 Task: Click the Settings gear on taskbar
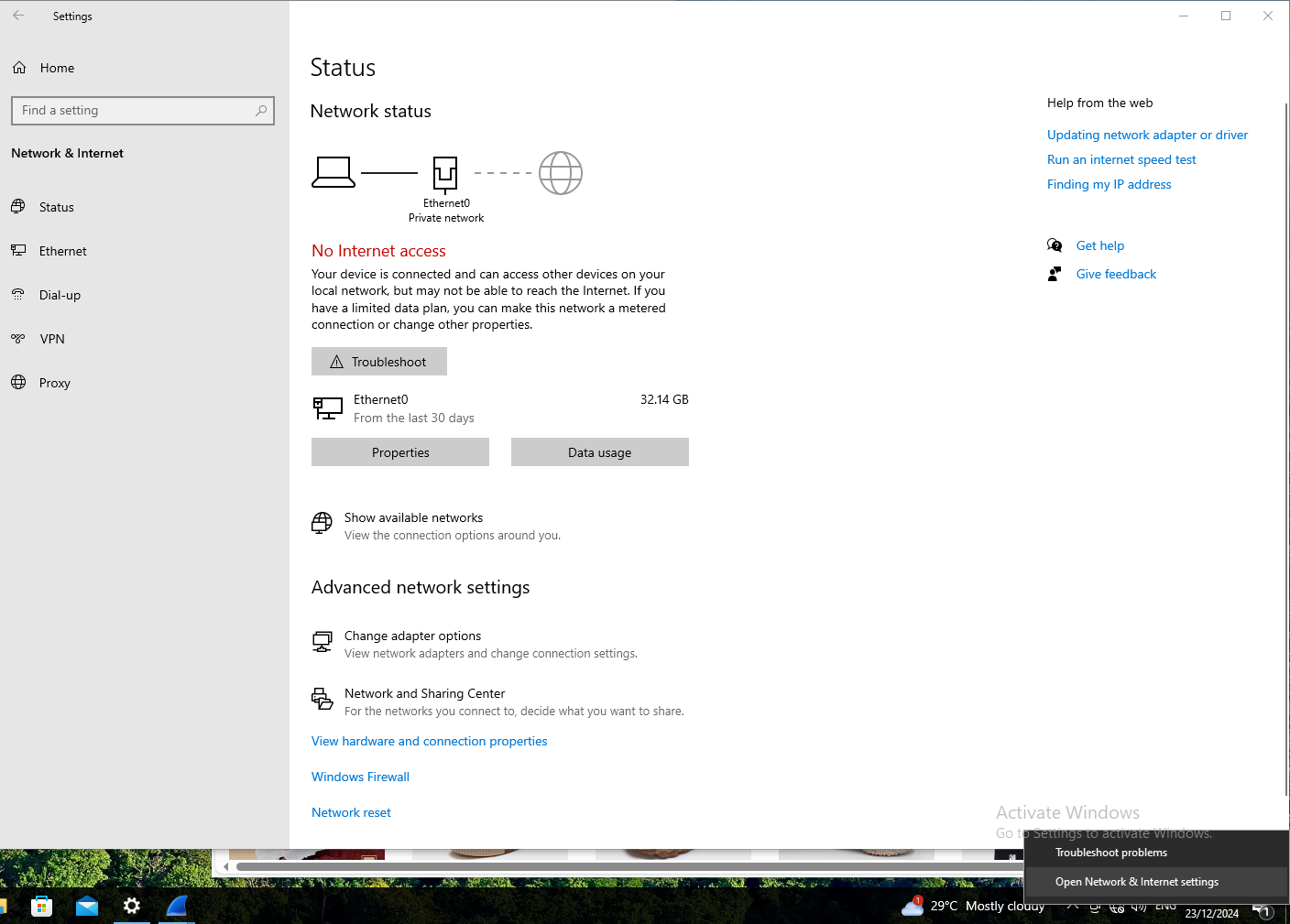click(x=132, y=907)
